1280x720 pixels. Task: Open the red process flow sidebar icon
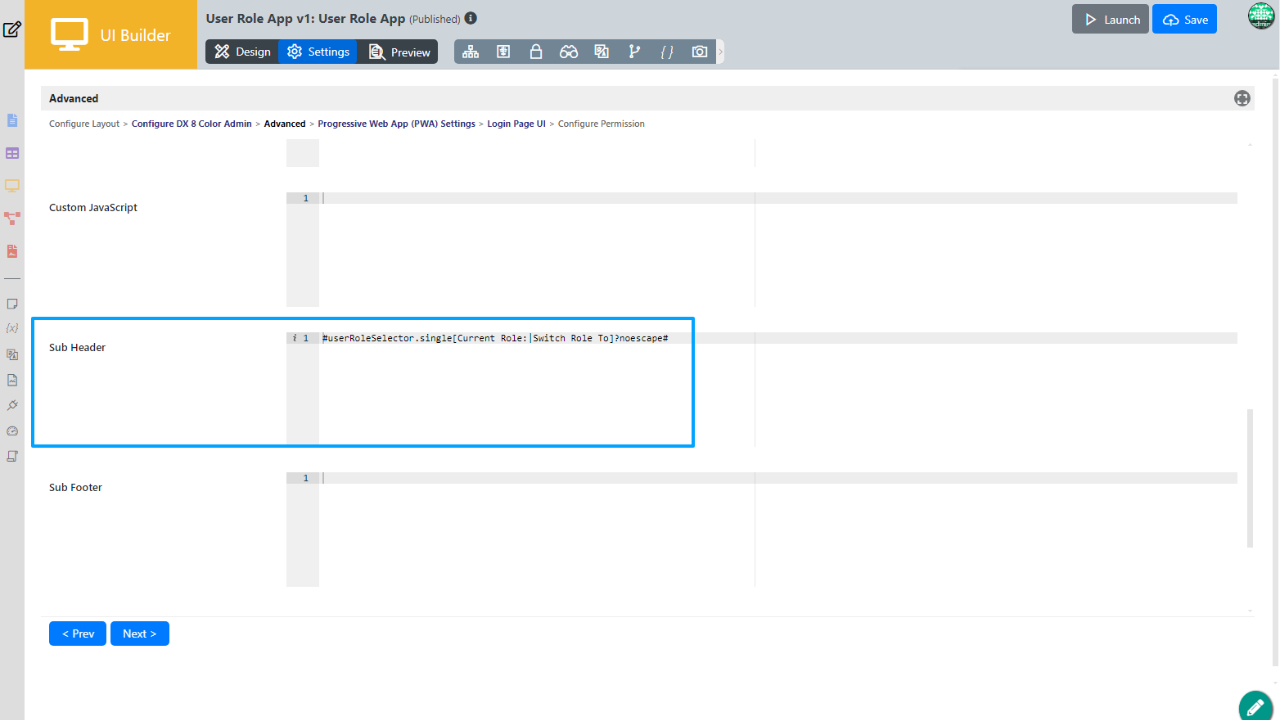tap(12, 218)
